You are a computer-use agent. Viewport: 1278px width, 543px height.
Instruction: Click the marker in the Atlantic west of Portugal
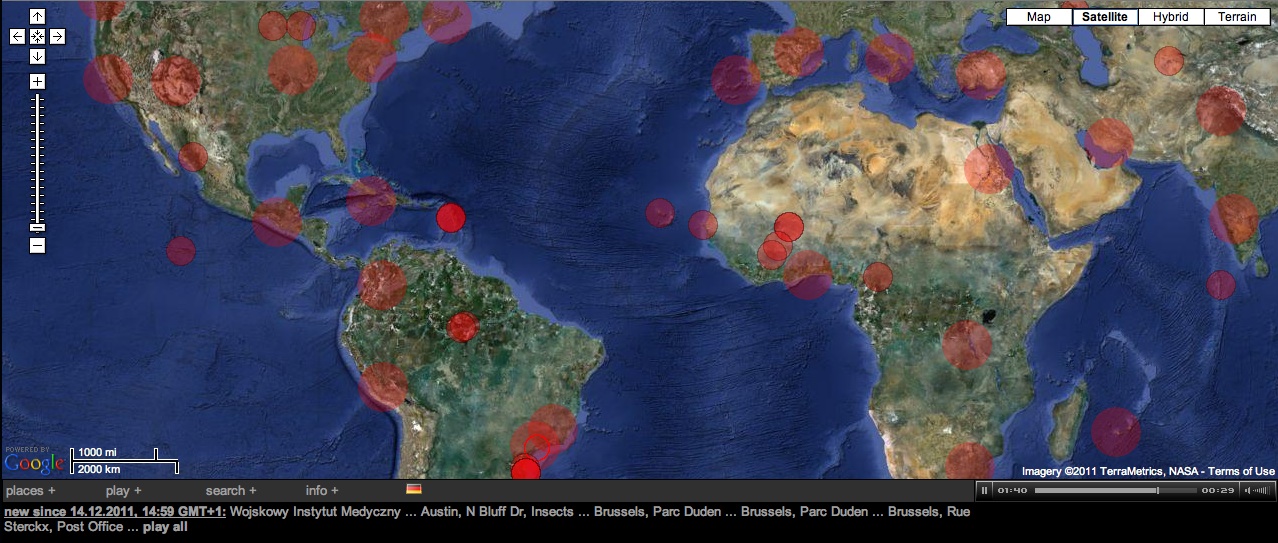[736, 80]
